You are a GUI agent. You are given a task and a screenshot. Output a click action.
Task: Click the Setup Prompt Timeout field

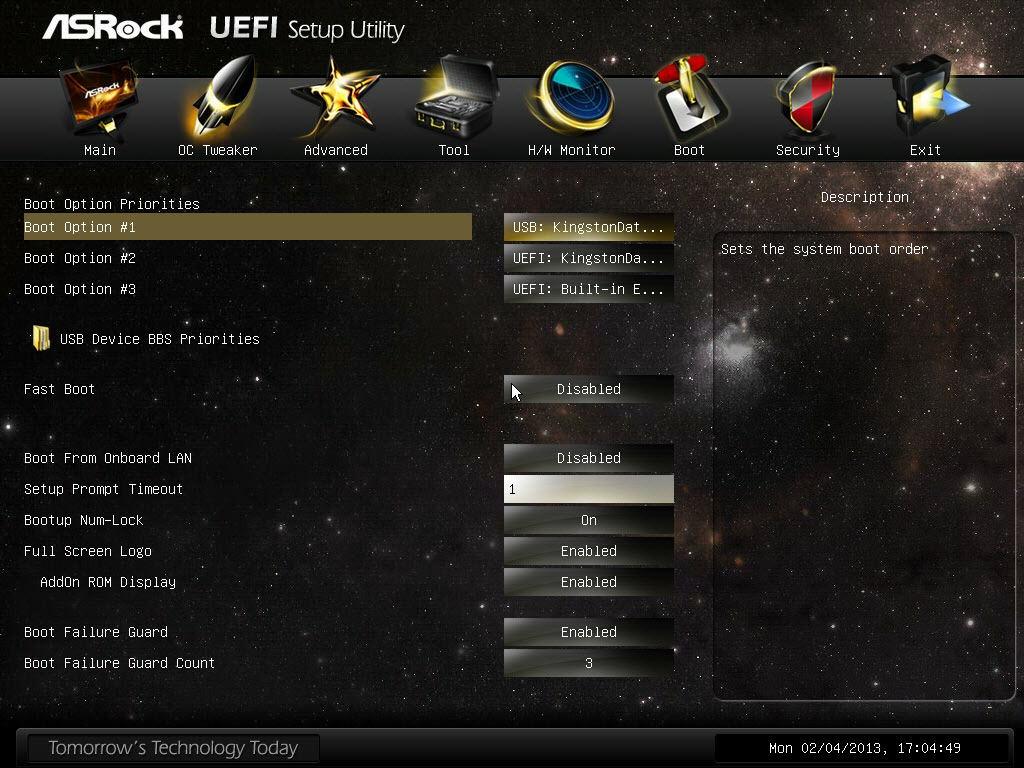[588, 489]
